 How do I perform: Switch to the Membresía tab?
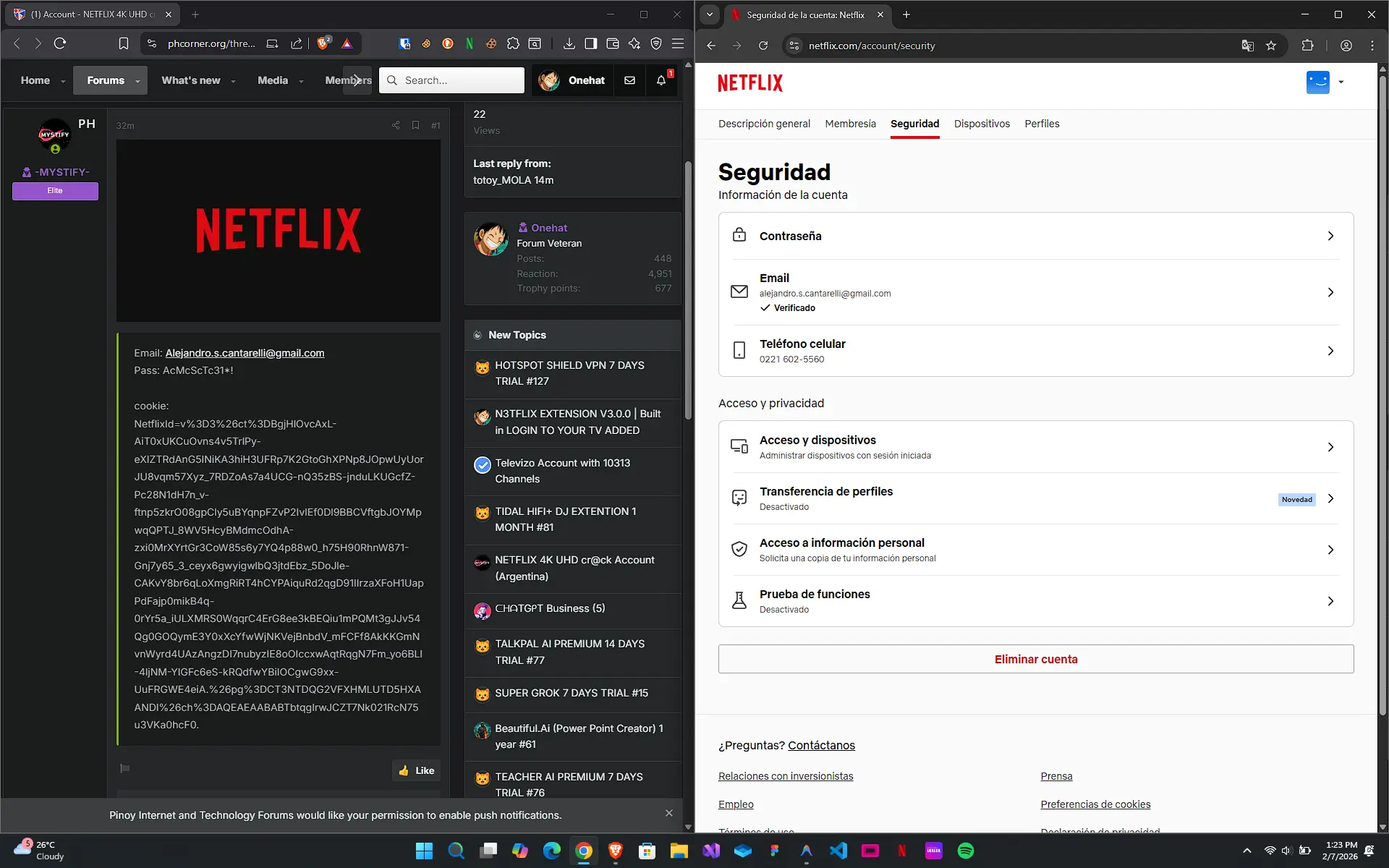(x=850, y=124)
